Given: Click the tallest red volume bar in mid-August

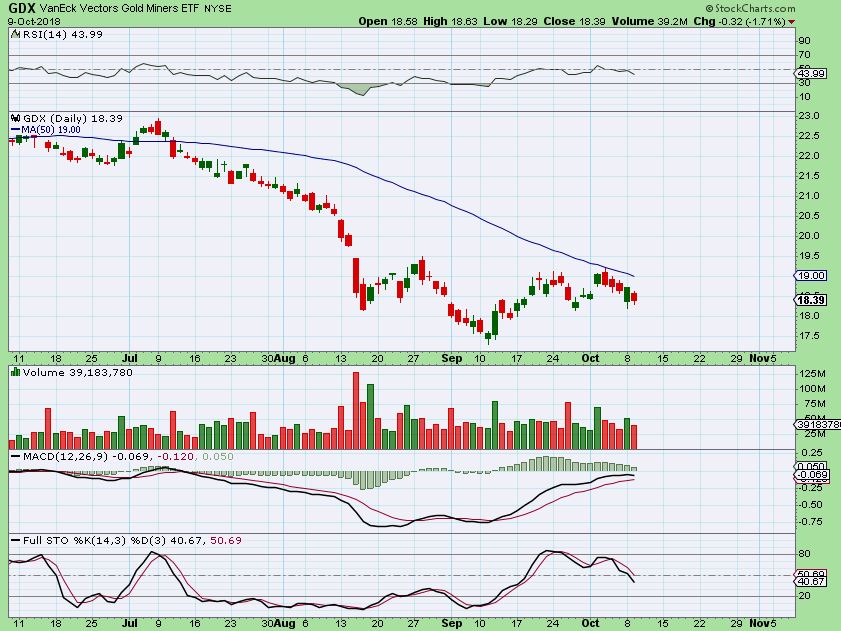Looking at the screenshot, I should [356, 410].
